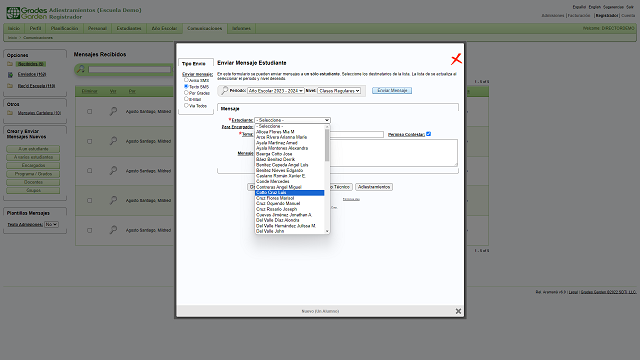This screenshot has height=360, width=640.
Task: Close the dialog with the red X icon
Action: pyautogui.click(x=456, y=59)
